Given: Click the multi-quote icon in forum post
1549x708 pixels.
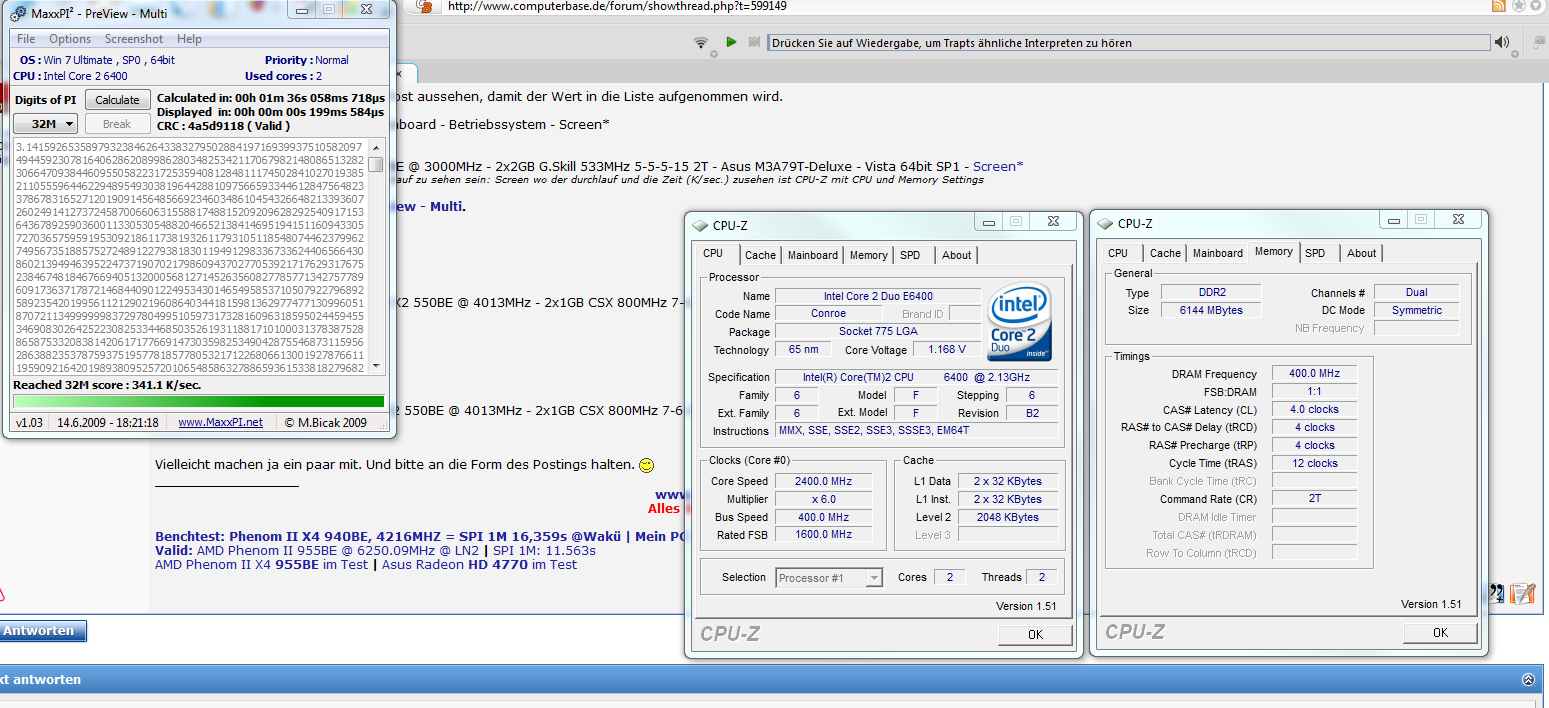Looking at the screenshot, I should (1497, 594).
